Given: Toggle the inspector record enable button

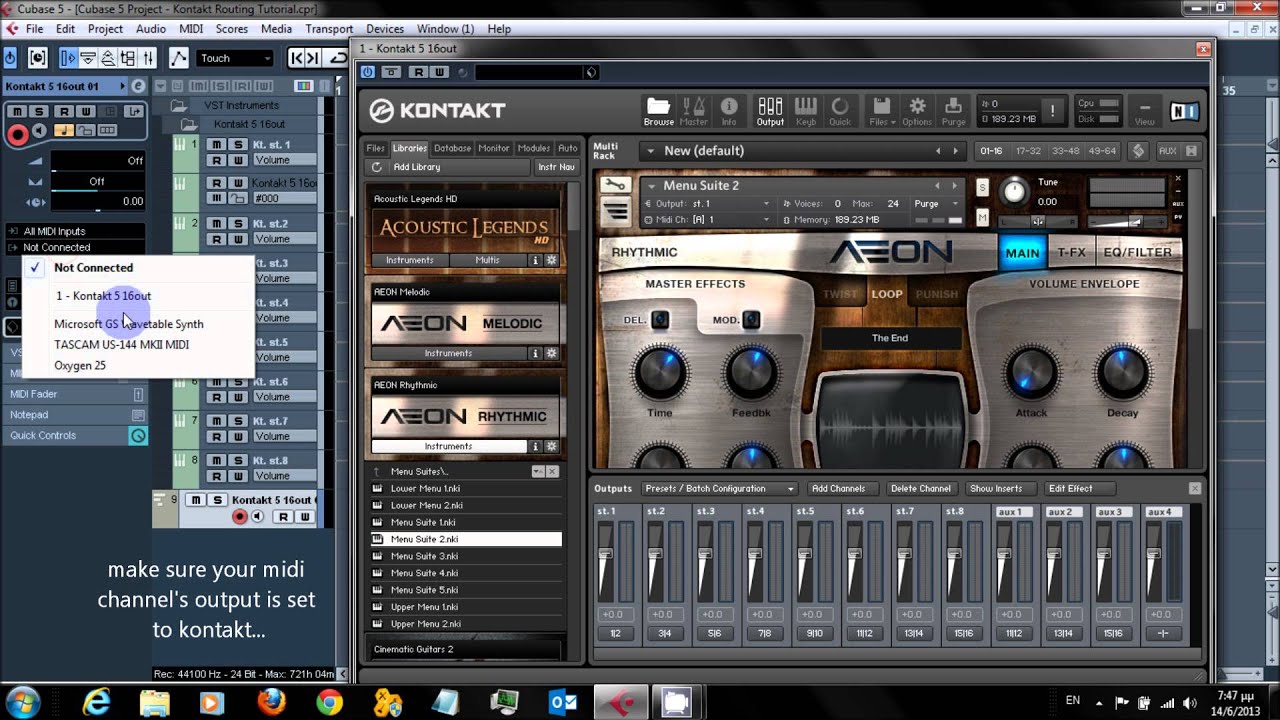Looking at the screenshot, I should (18, 133).
